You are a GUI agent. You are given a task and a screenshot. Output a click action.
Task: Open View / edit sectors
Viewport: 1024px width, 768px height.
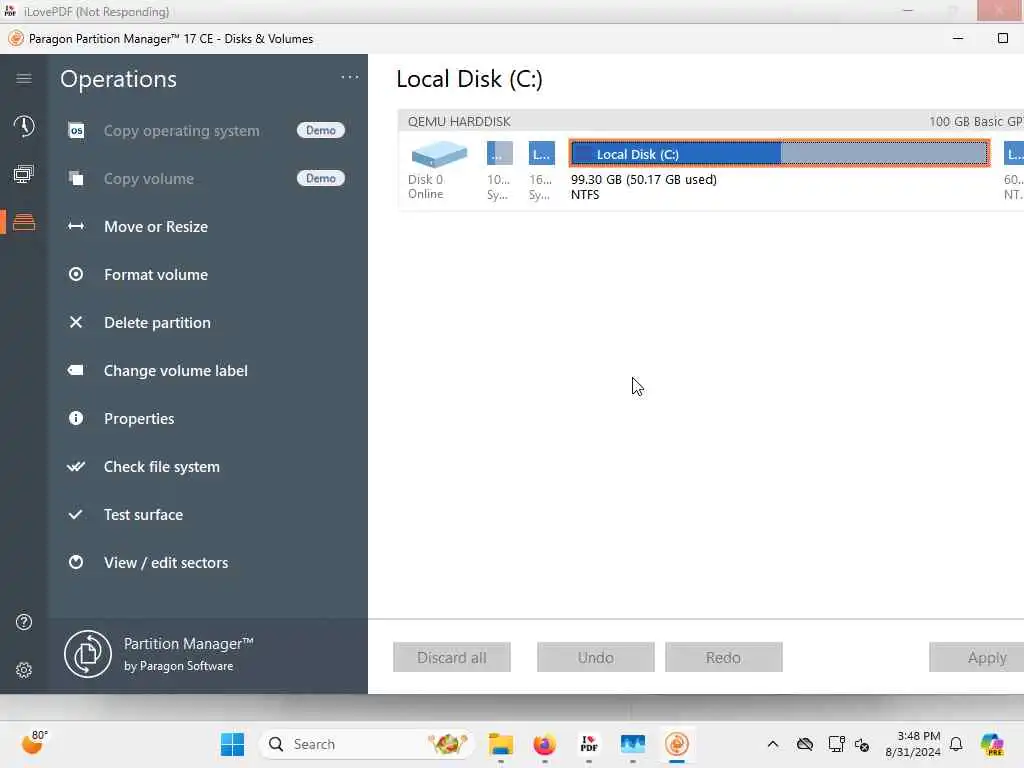[x=166, y=562]
